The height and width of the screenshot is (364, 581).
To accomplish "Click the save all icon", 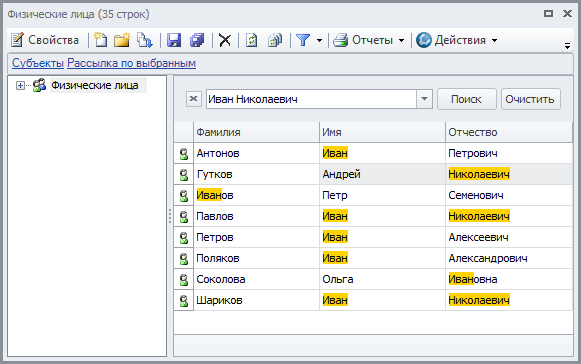I will (197, 40).
